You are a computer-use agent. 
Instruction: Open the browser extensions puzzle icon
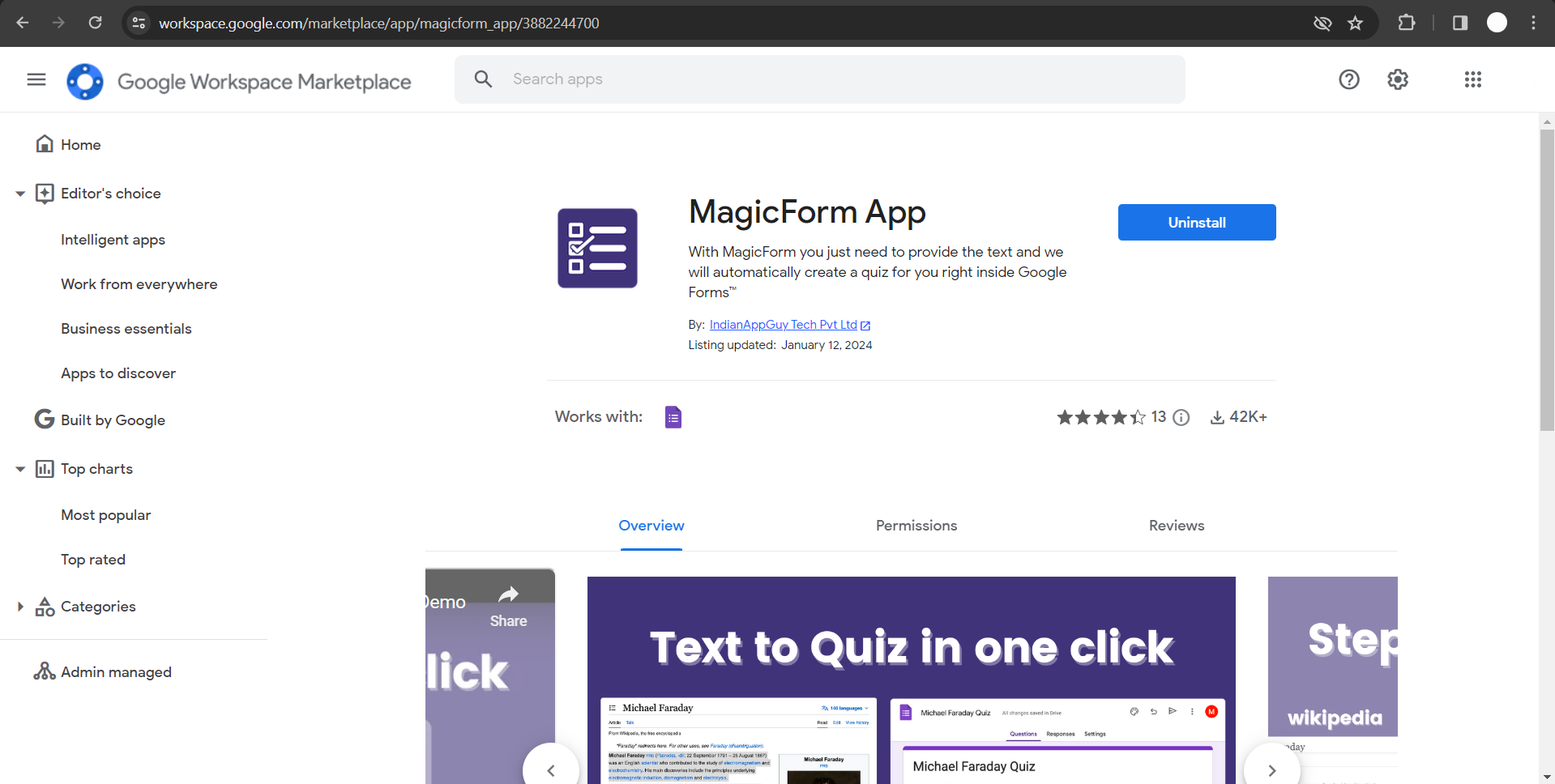coord(1407,23)
